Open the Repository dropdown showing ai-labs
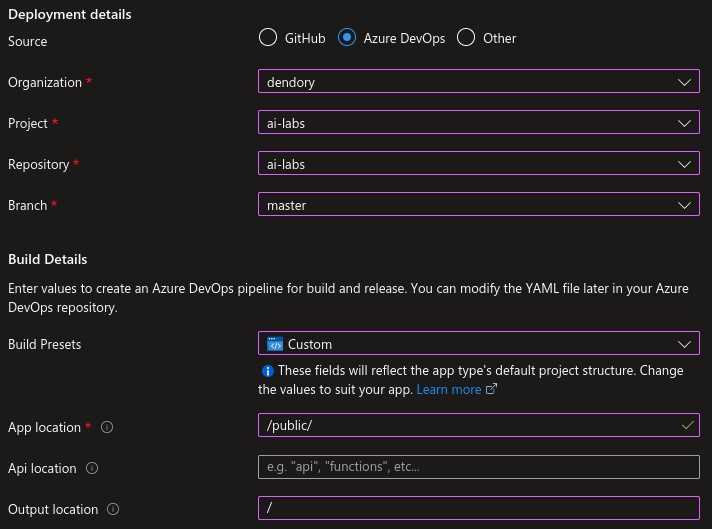Viewport: 712px width, 529px height. click(x=479, y=163)
